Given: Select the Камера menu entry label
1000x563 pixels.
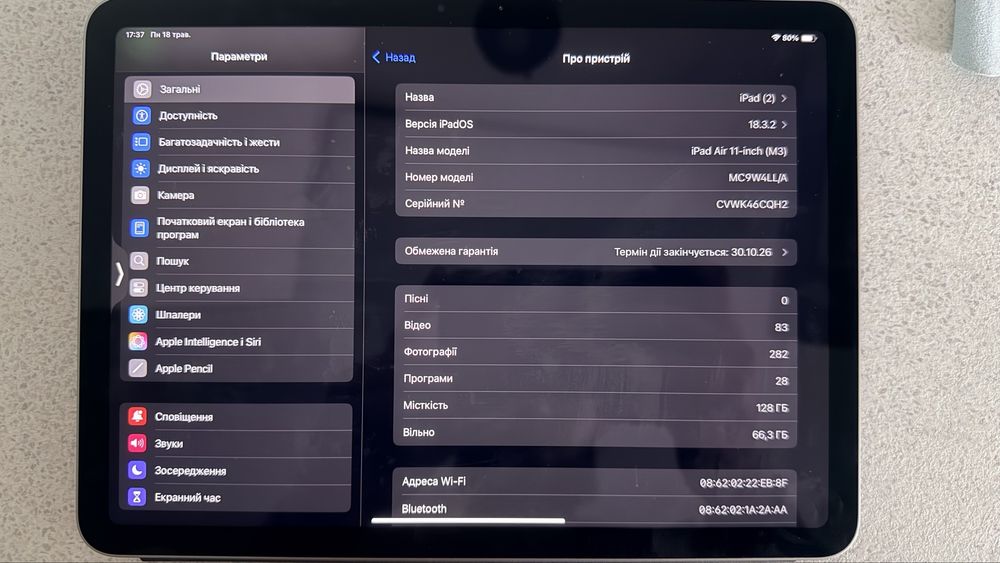Looking at the screenshot, I should pos(176,195).
